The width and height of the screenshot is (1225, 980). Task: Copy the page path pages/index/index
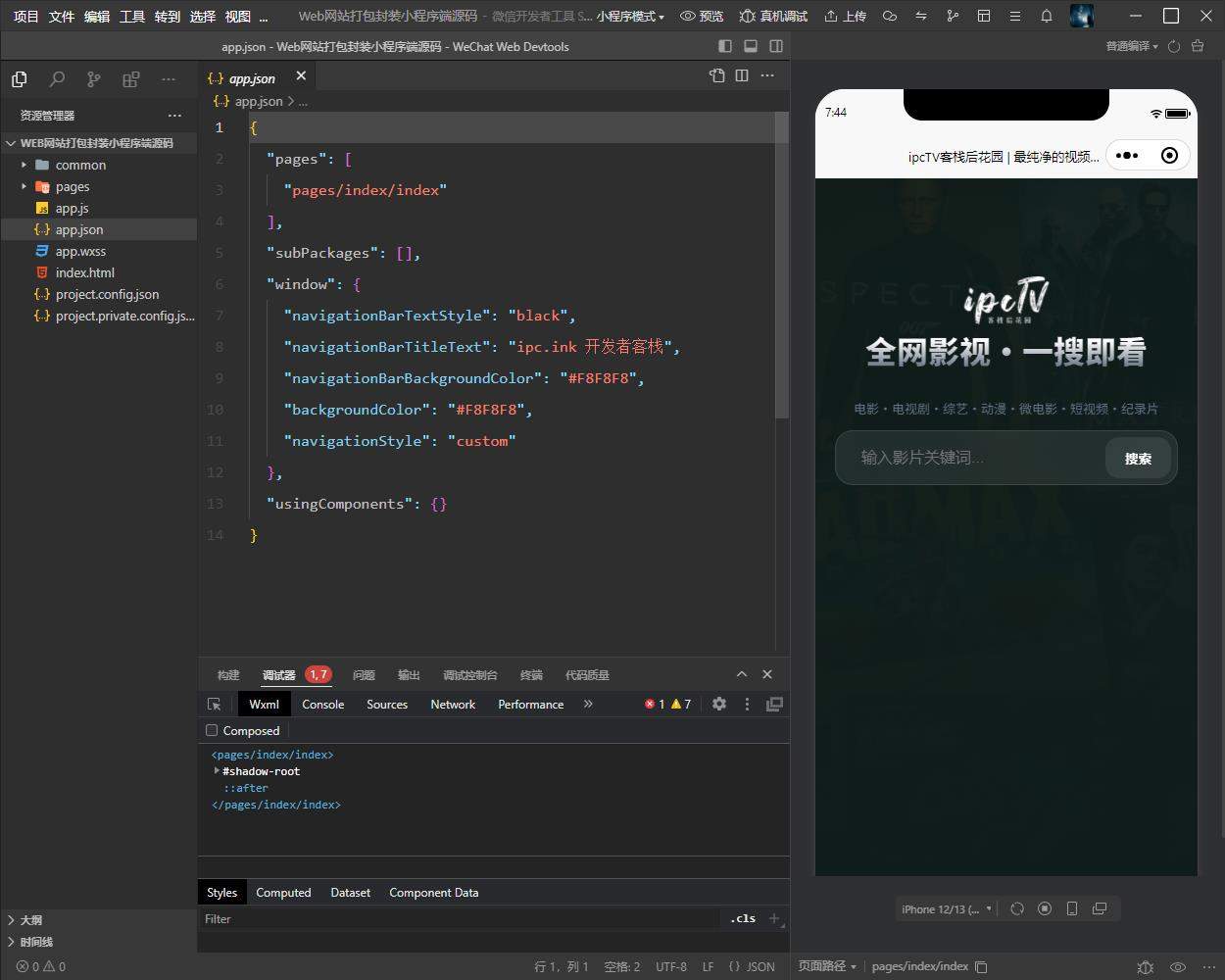[981, 966]
